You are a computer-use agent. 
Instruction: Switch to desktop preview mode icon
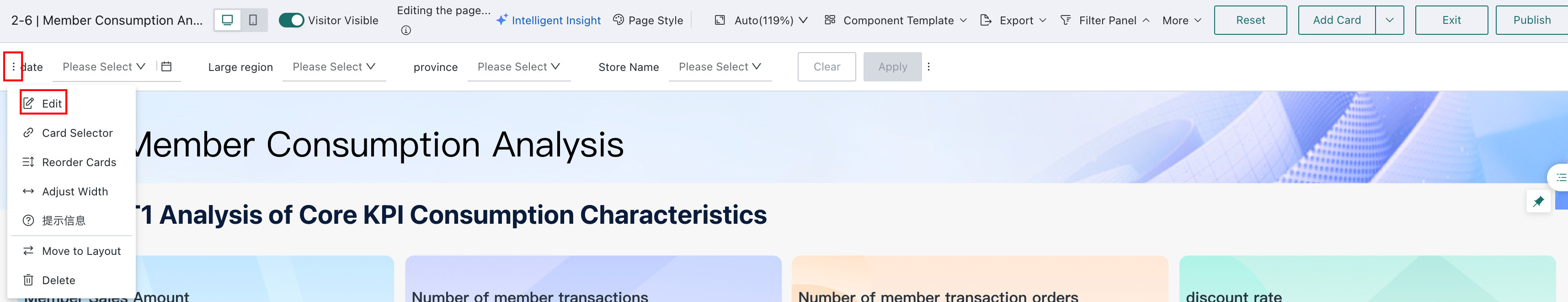click(228, 20)
